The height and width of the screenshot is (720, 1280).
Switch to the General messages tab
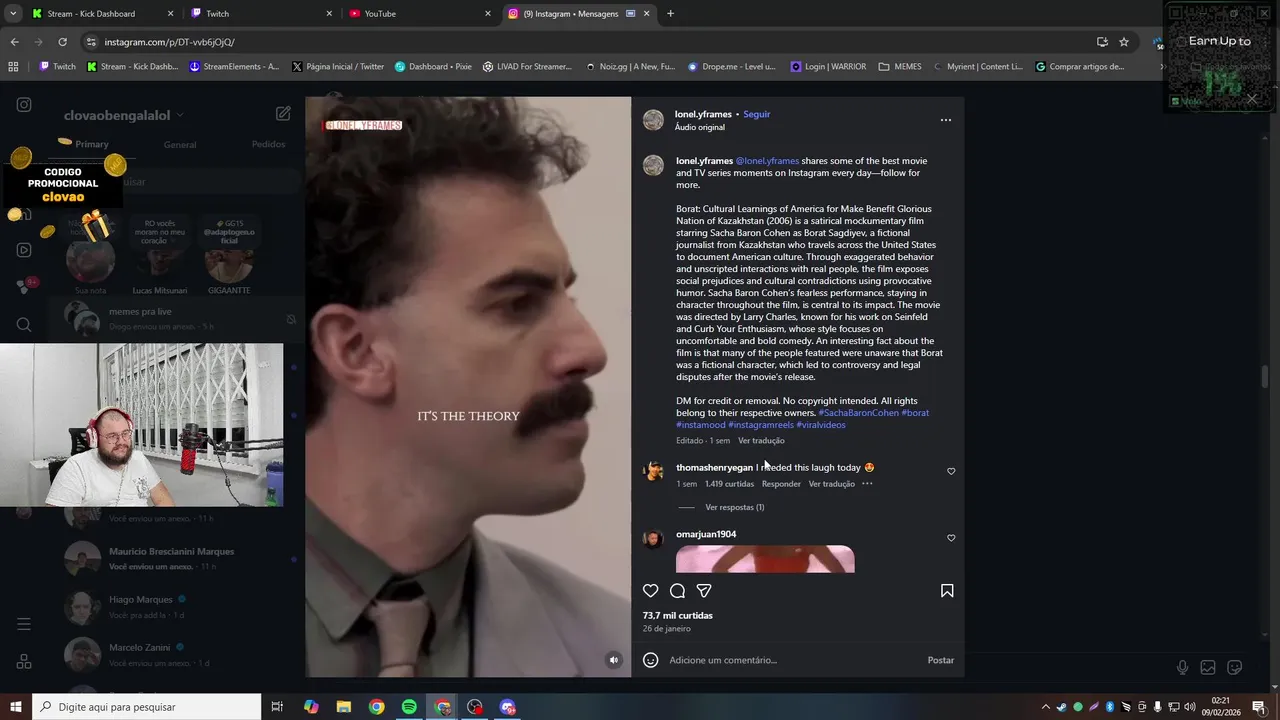pos(180,145)
